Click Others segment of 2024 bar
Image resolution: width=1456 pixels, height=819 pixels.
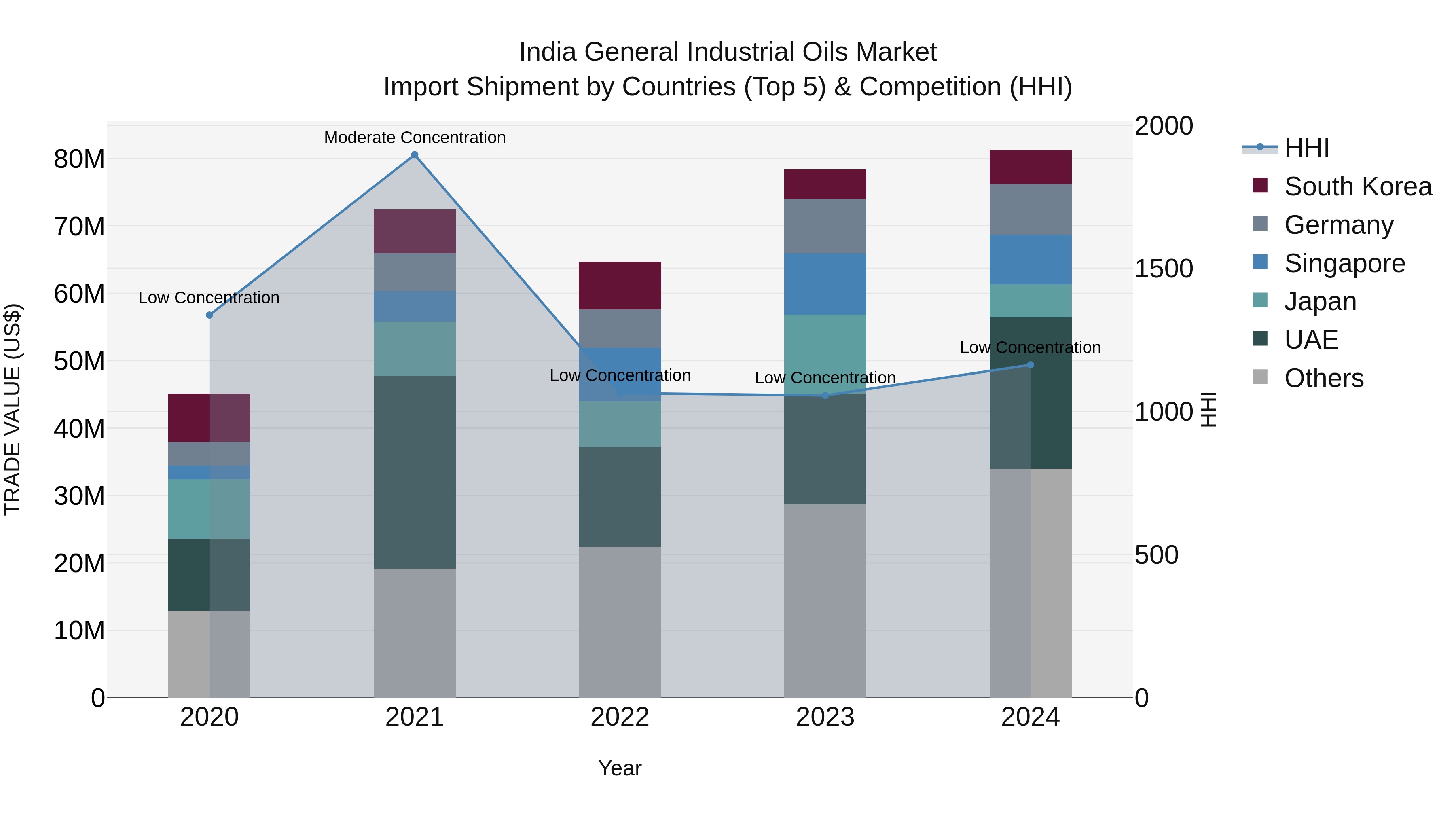tap(1031, 583)
